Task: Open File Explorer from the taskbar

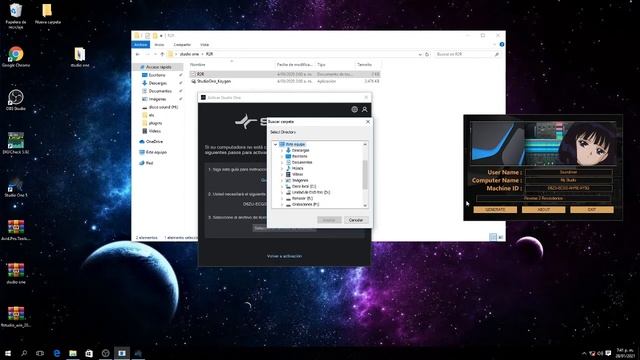Action: [x=73, y=353]
